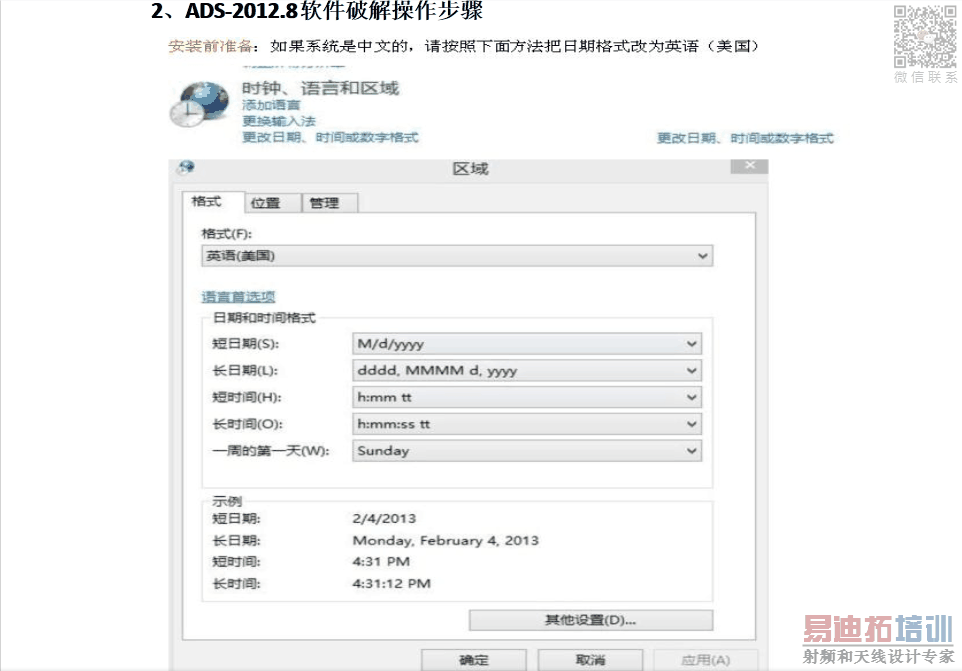Expand the 长日期(L) format dropdown
The image size is (962, 671).
point(527,370)
